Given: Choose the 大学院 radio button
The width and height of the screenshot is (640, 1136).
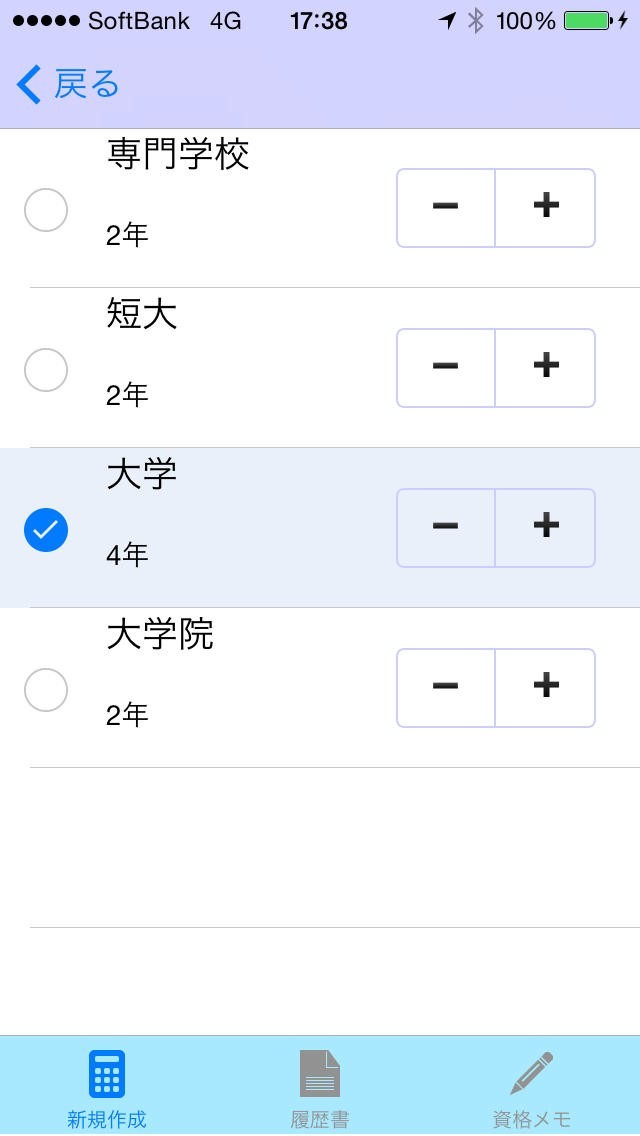Looking at the screenshot, I should coord(46,690).
